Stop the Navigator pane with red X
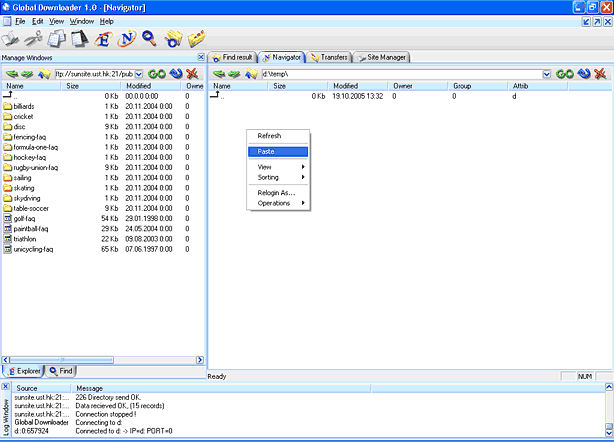This screenshot has height=442, width=614. [x=600, y=74]
